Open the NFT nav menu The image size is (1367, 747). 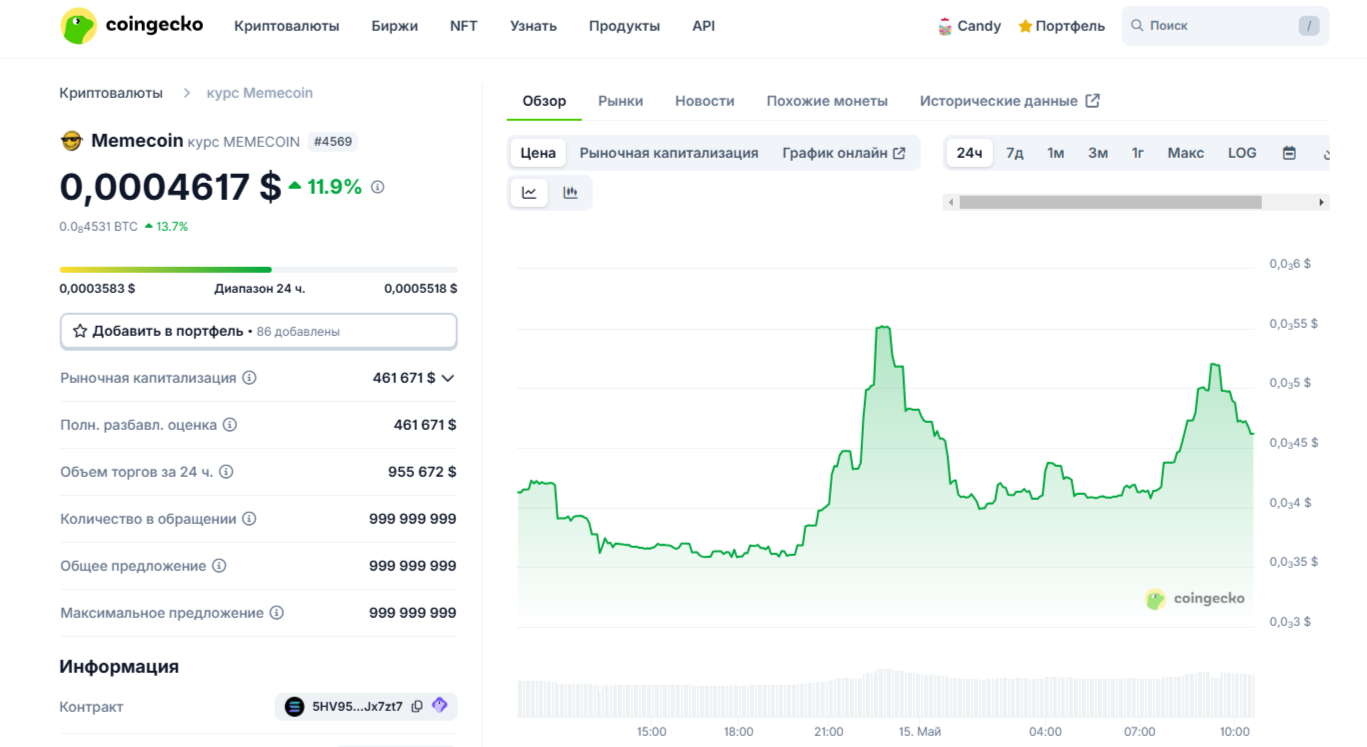tap(464, 26)
